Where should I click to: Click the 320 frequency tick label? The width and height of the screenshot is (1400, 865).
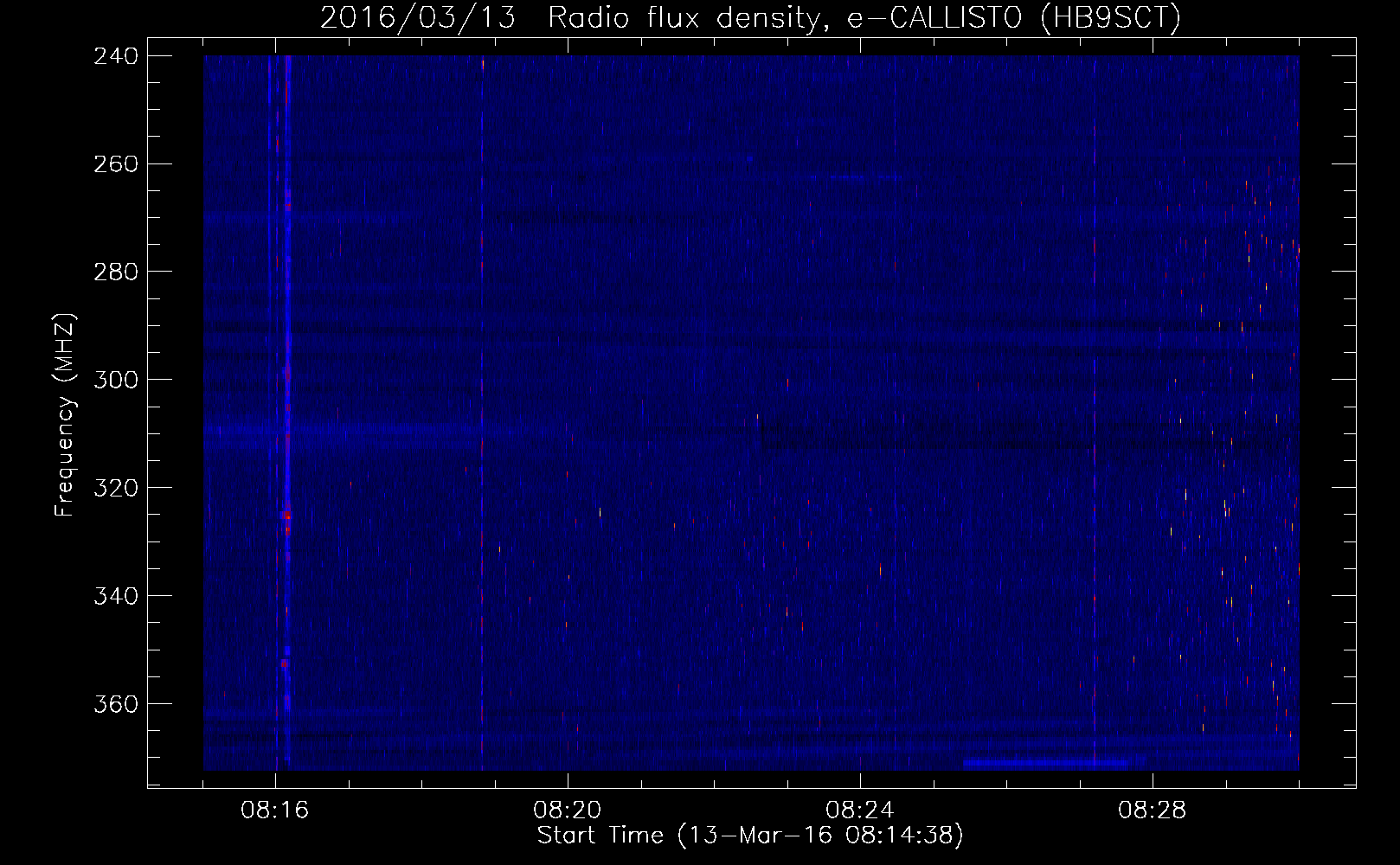click(x=115, y=488)
